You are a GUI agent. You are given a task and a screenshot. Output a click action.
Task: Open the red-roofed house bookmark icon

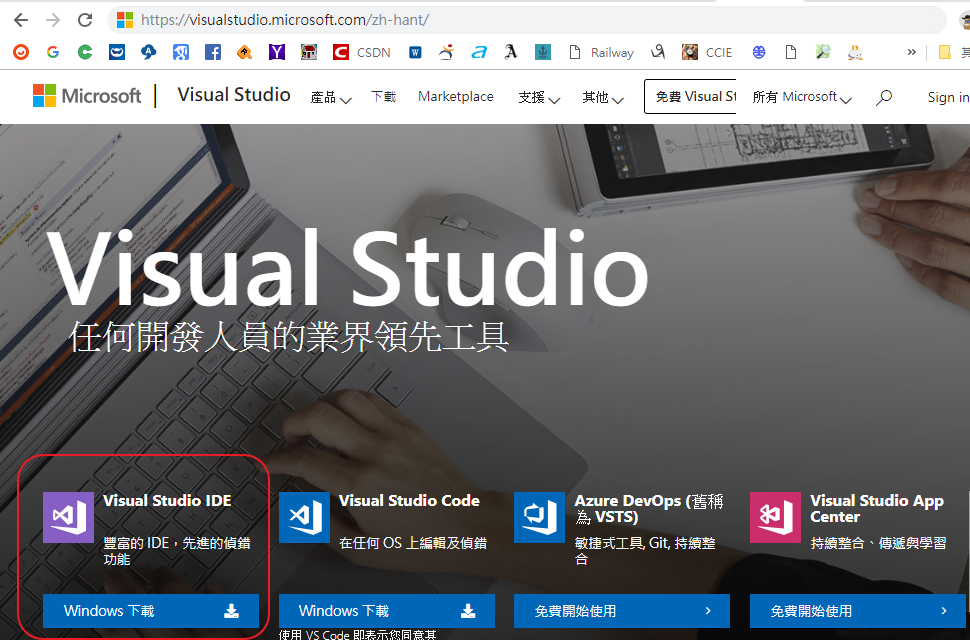point(309,53)
